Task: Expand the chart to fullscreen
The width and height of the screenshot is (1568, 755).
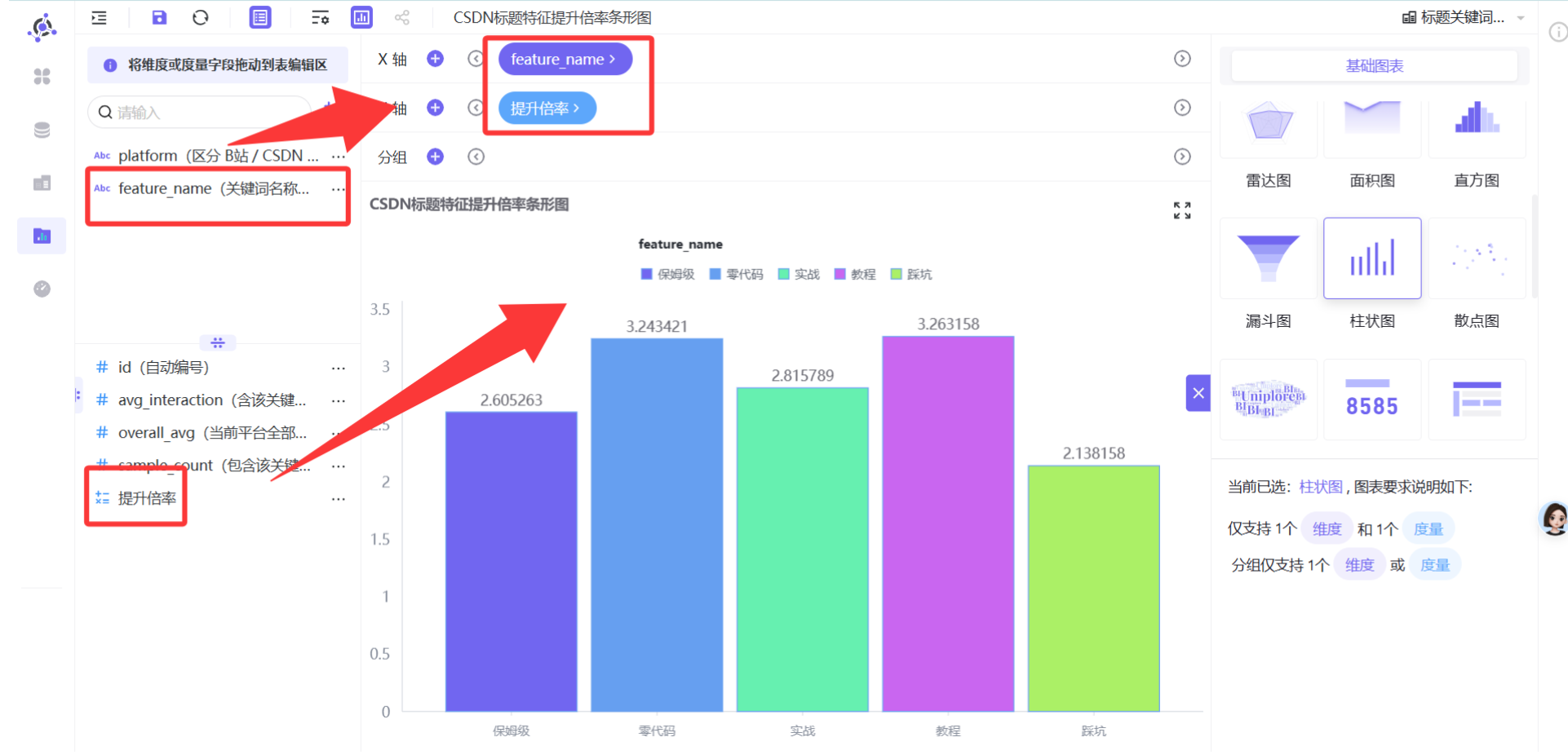Action: [1182, 210]
